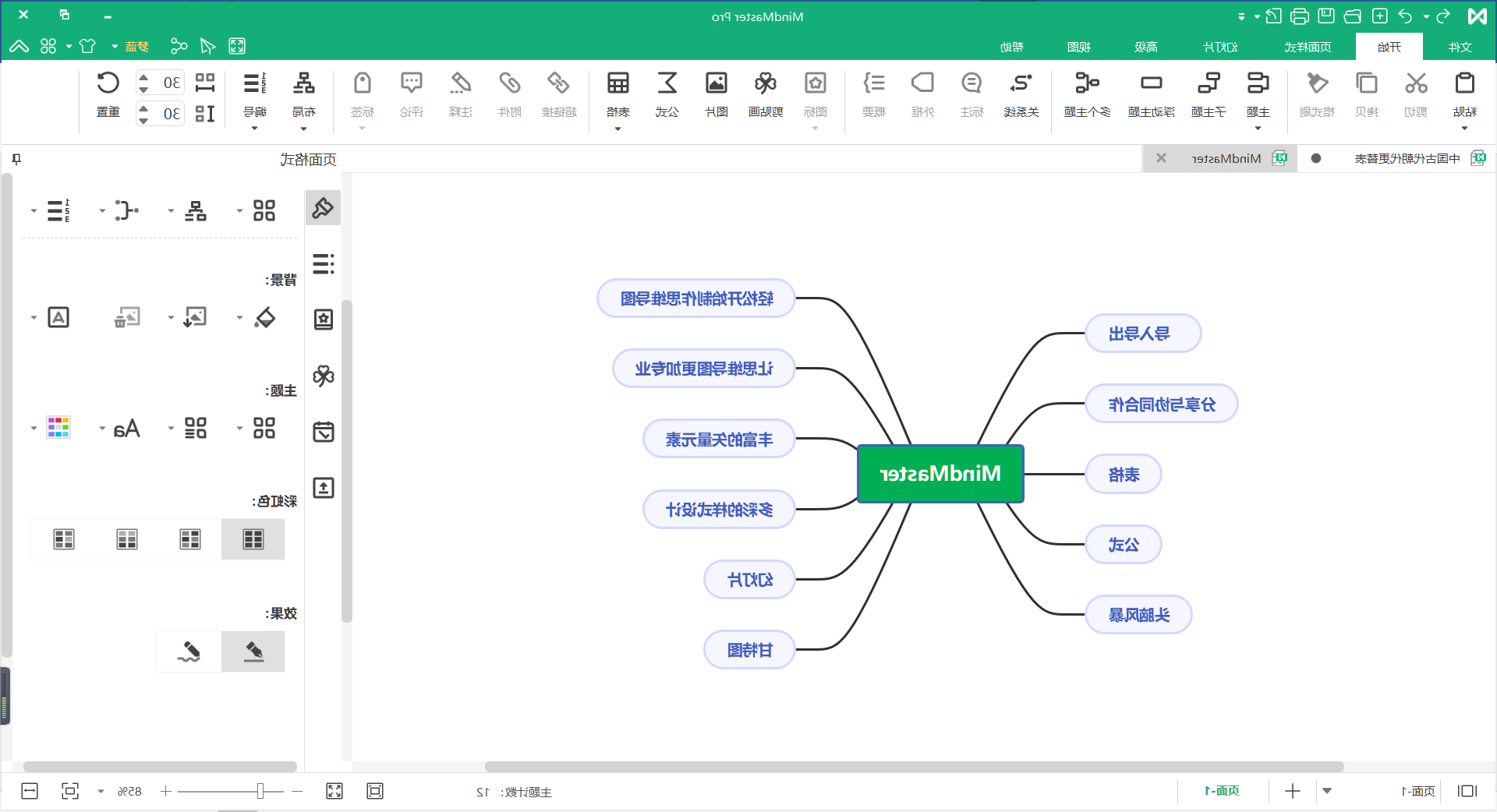Open the 表格 table dropdown
1497x812 pixels.
click(x=618, y=129)
